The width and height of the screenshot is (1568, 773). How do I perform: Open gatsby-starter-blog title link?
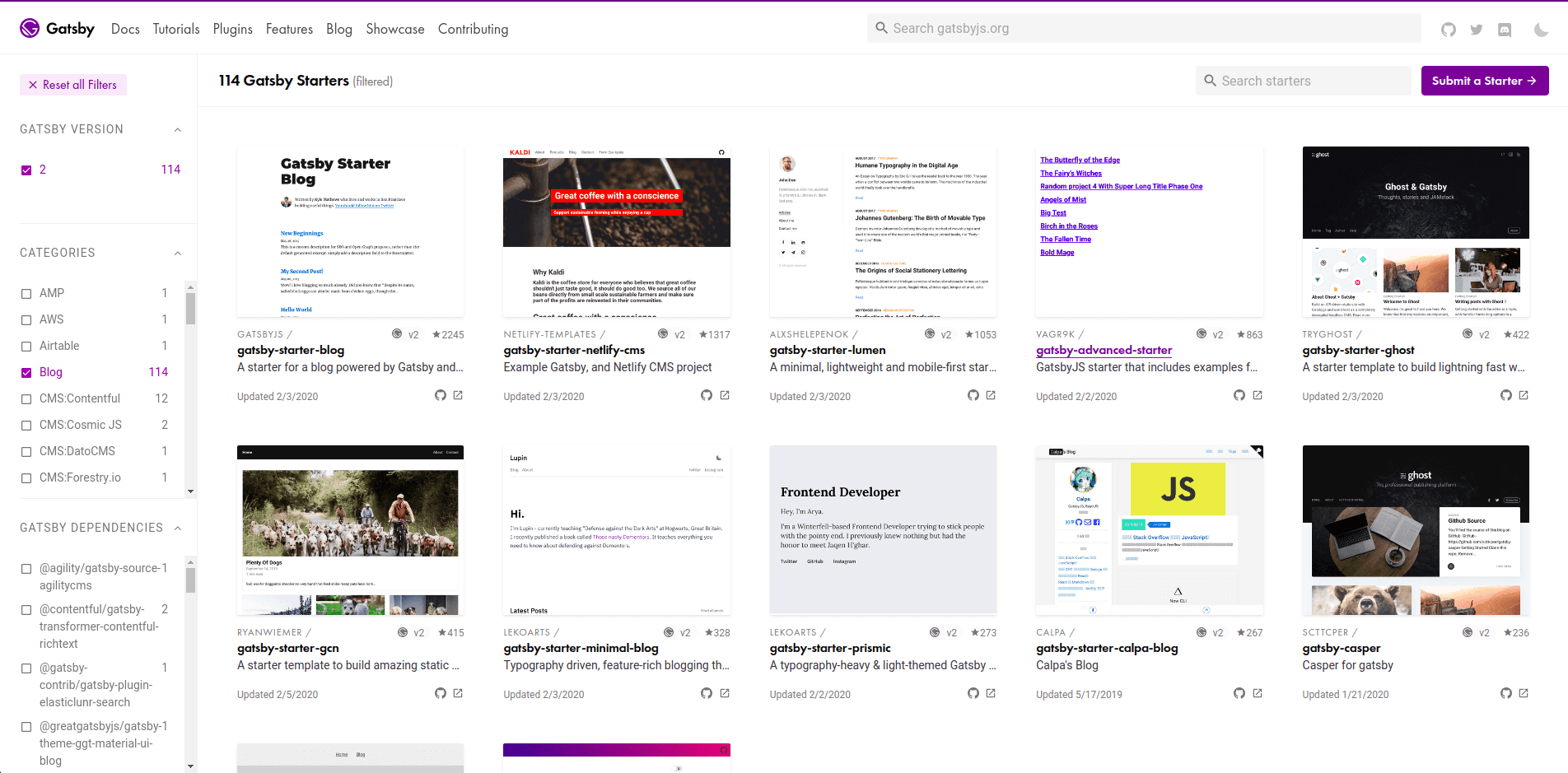coord(291,350)
